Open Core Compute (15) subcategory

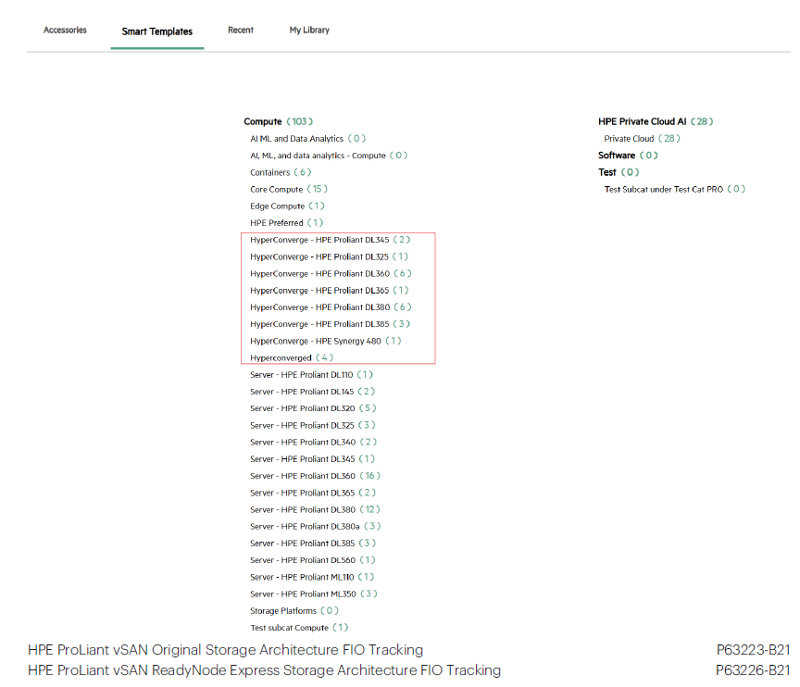(x=289, y=189)
